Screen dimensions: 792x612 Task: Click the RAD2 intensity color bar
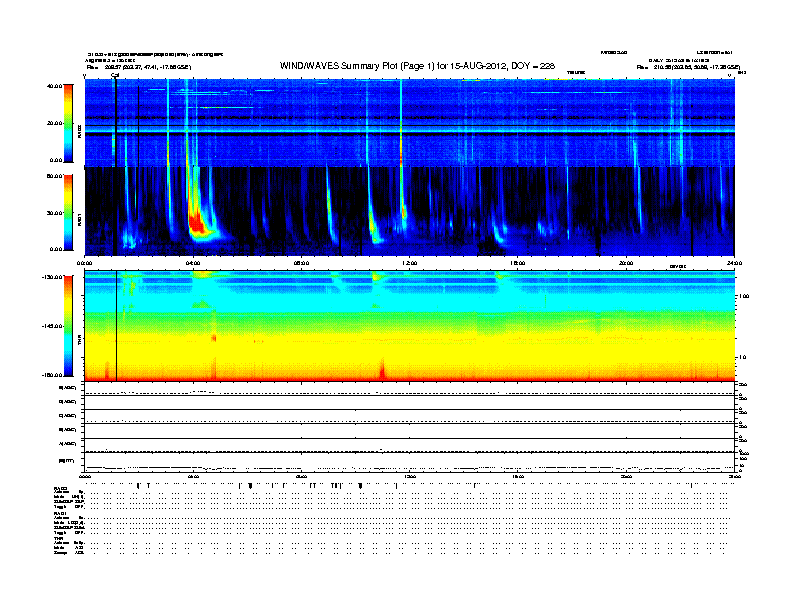pyautogui.click(x=68, y=123)
